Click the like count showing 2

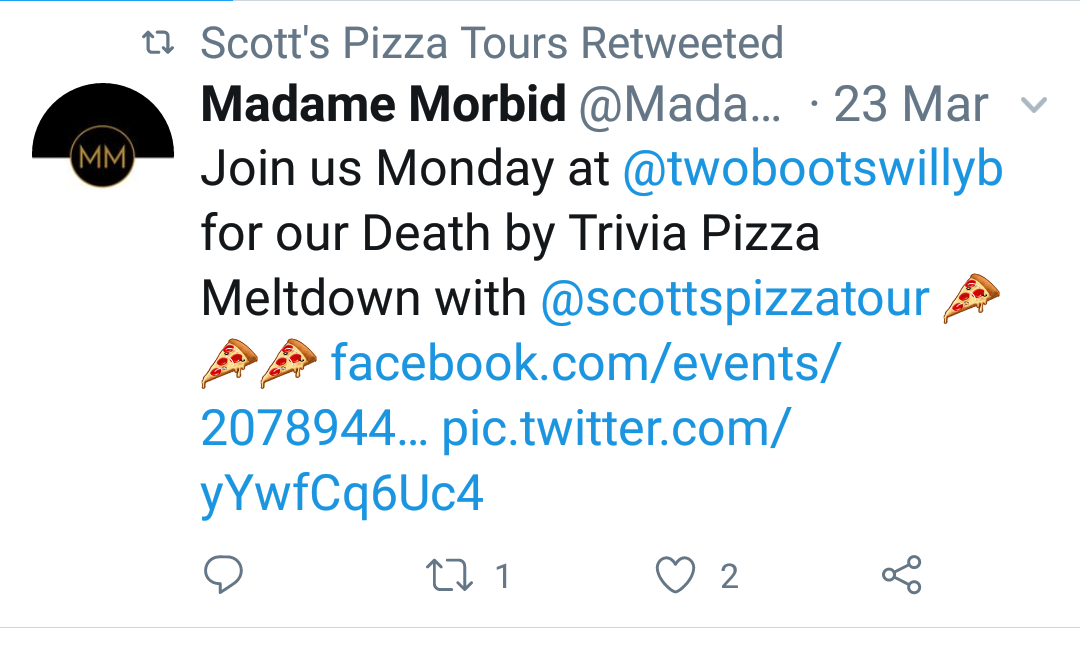(729, 576)
